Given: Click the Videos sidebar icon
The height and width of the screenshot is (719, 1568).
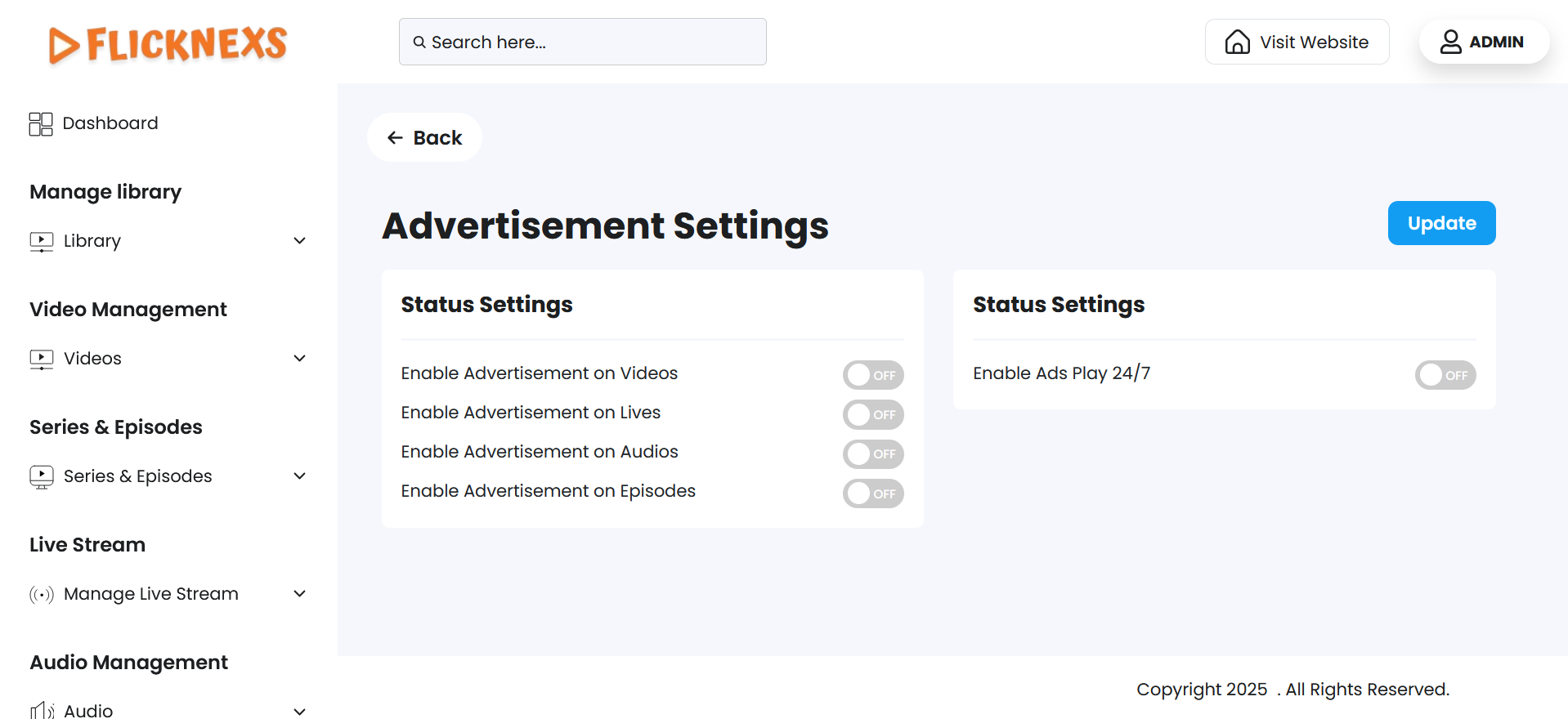Looking at the screenshot, I should (x=42, y=359).
